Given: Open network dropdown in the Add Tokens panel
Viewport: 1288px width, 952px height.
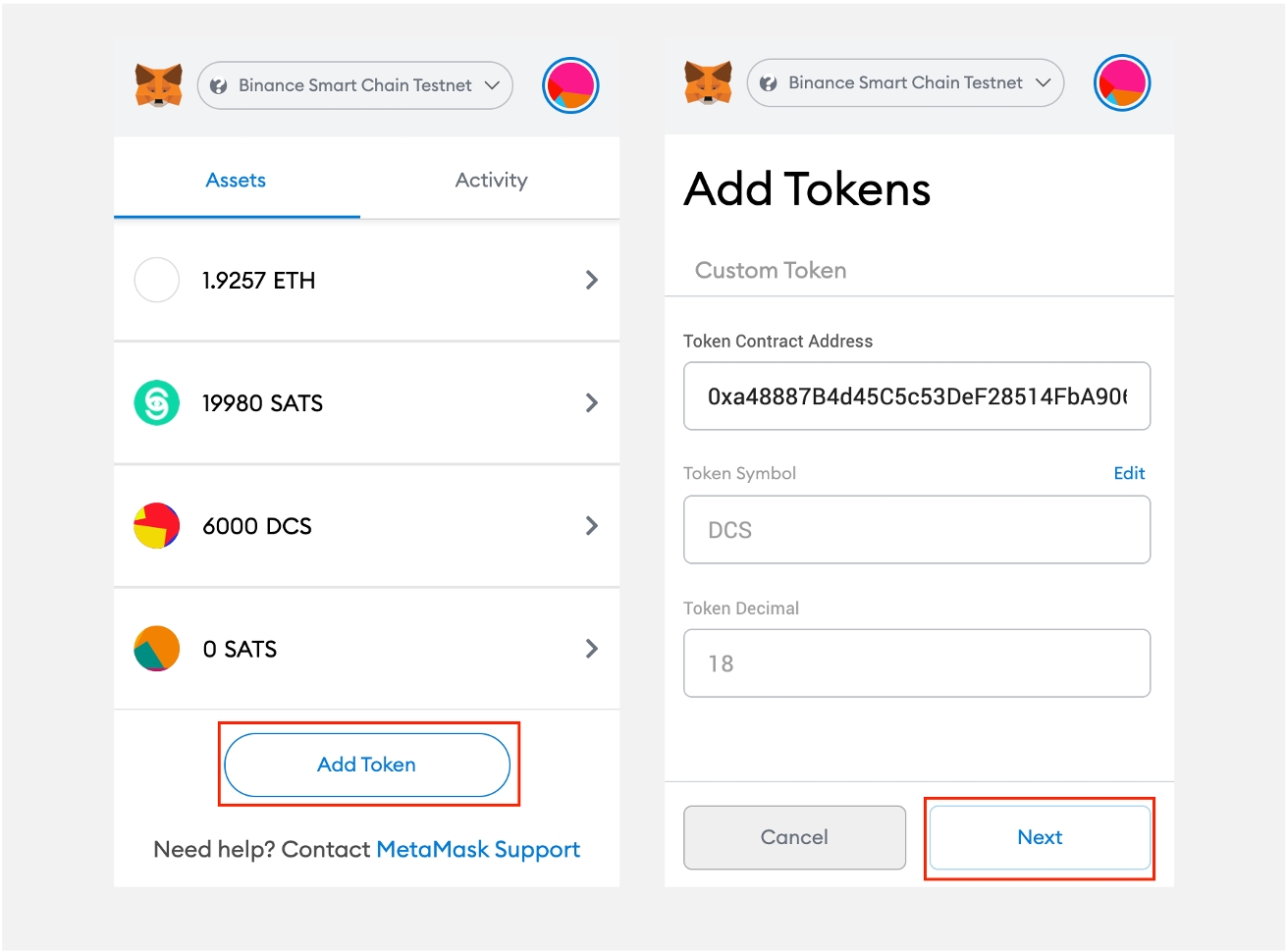Looking at the screenshot, I should click(x=905, y=83).
